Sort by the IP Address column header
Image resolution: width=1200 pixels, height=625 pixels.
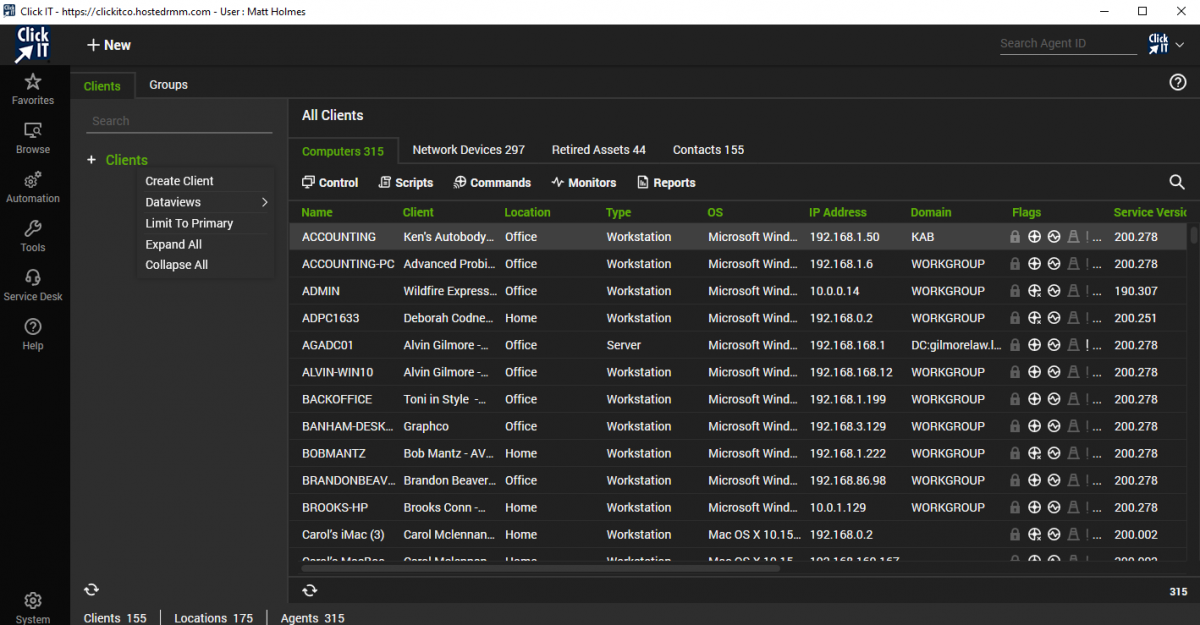coord(838,212)
